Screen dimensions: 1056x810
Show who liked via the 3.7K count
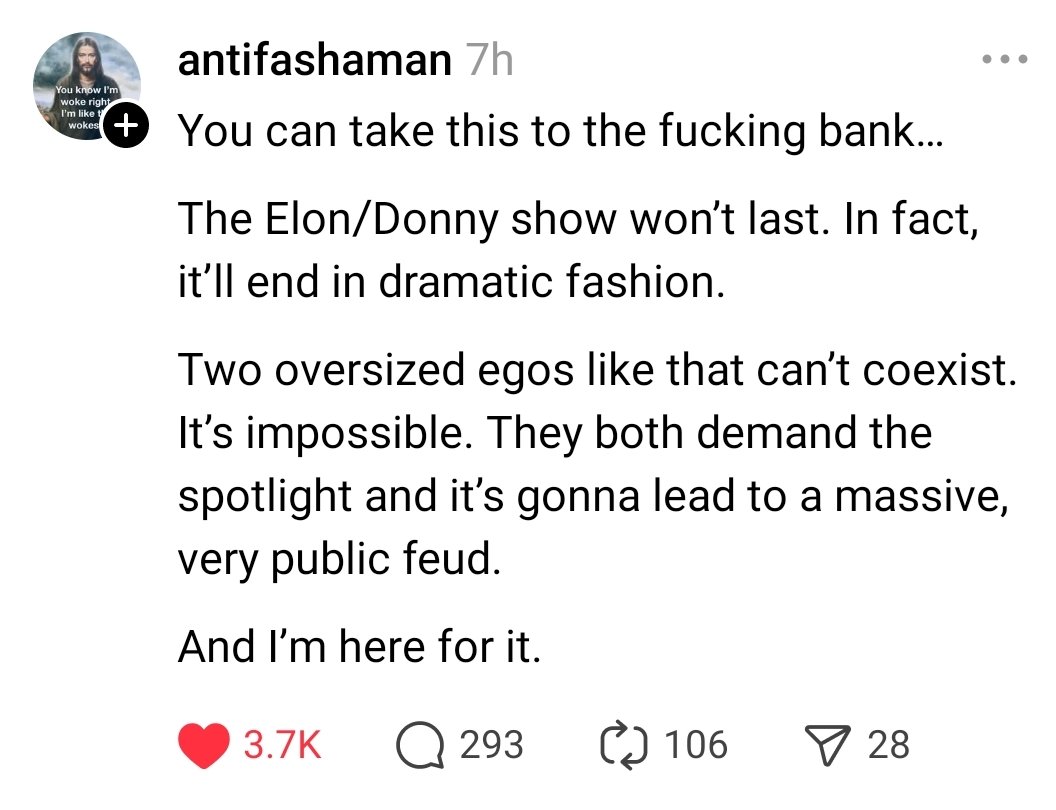[283, 745]
